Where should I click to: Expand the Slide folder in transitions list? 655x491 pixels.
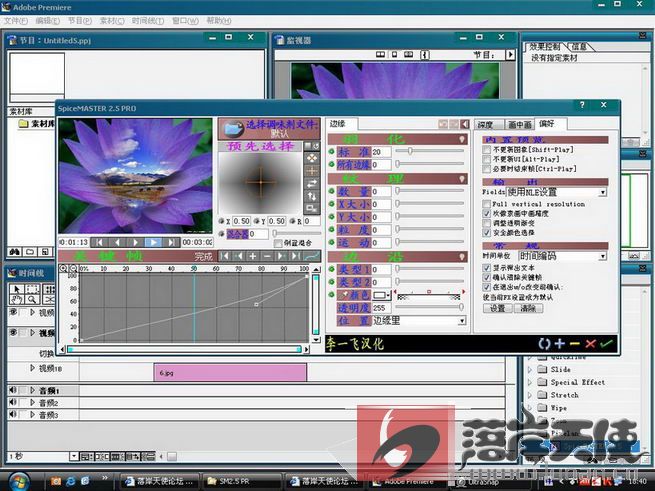click(530, 369)
